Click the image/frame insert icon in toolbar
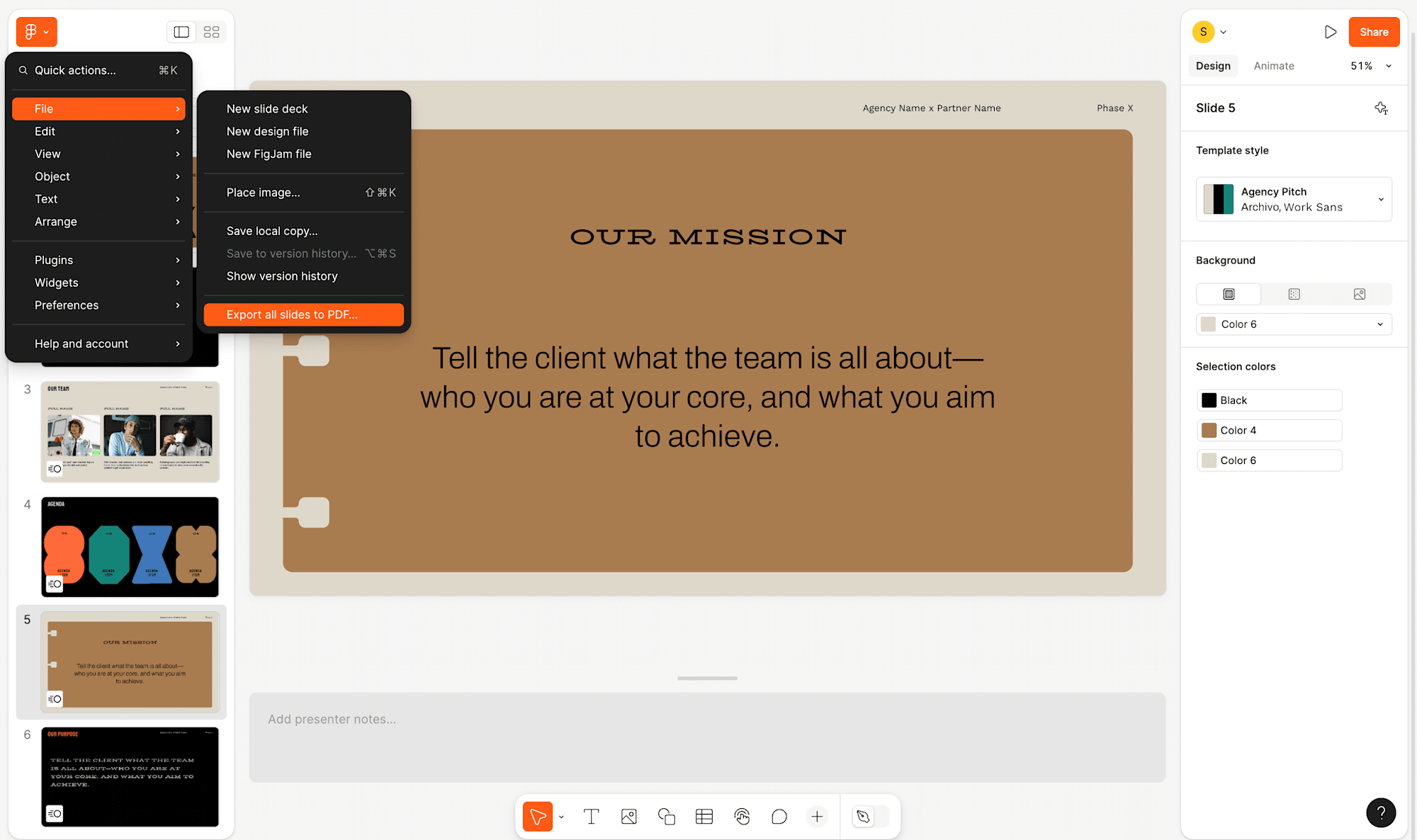1417x840 pixels. click(x=629, y=816)
